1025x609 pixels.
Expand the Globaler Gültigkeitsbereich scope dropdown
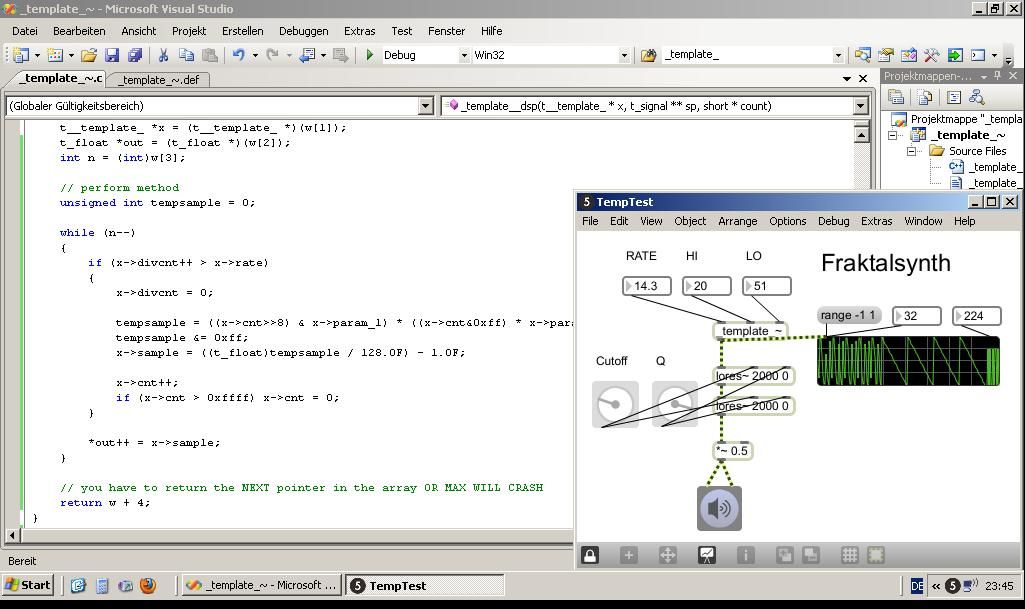(425, 105)
